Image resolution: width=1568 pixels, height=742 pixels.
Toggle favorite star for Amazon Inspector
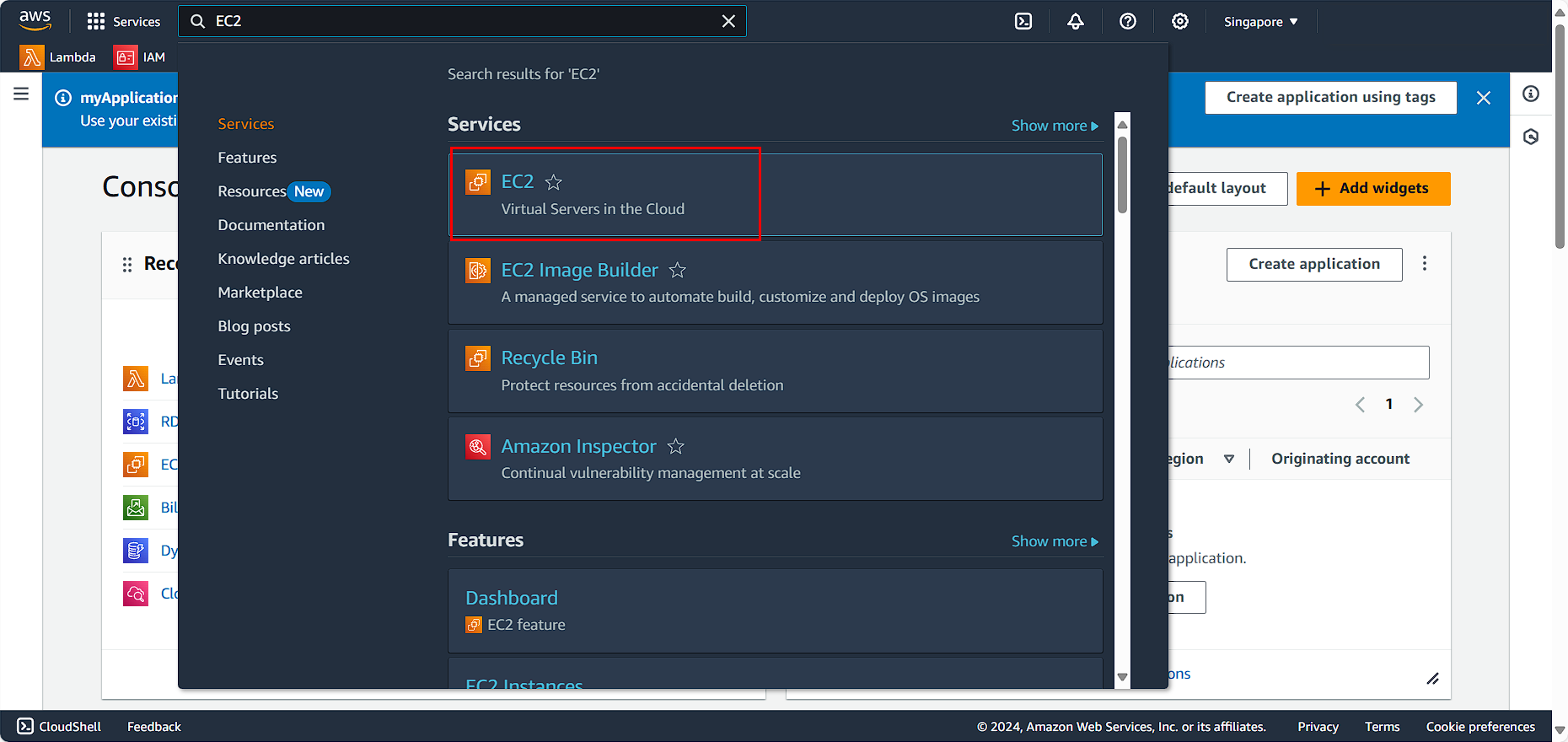click(676, 447)
